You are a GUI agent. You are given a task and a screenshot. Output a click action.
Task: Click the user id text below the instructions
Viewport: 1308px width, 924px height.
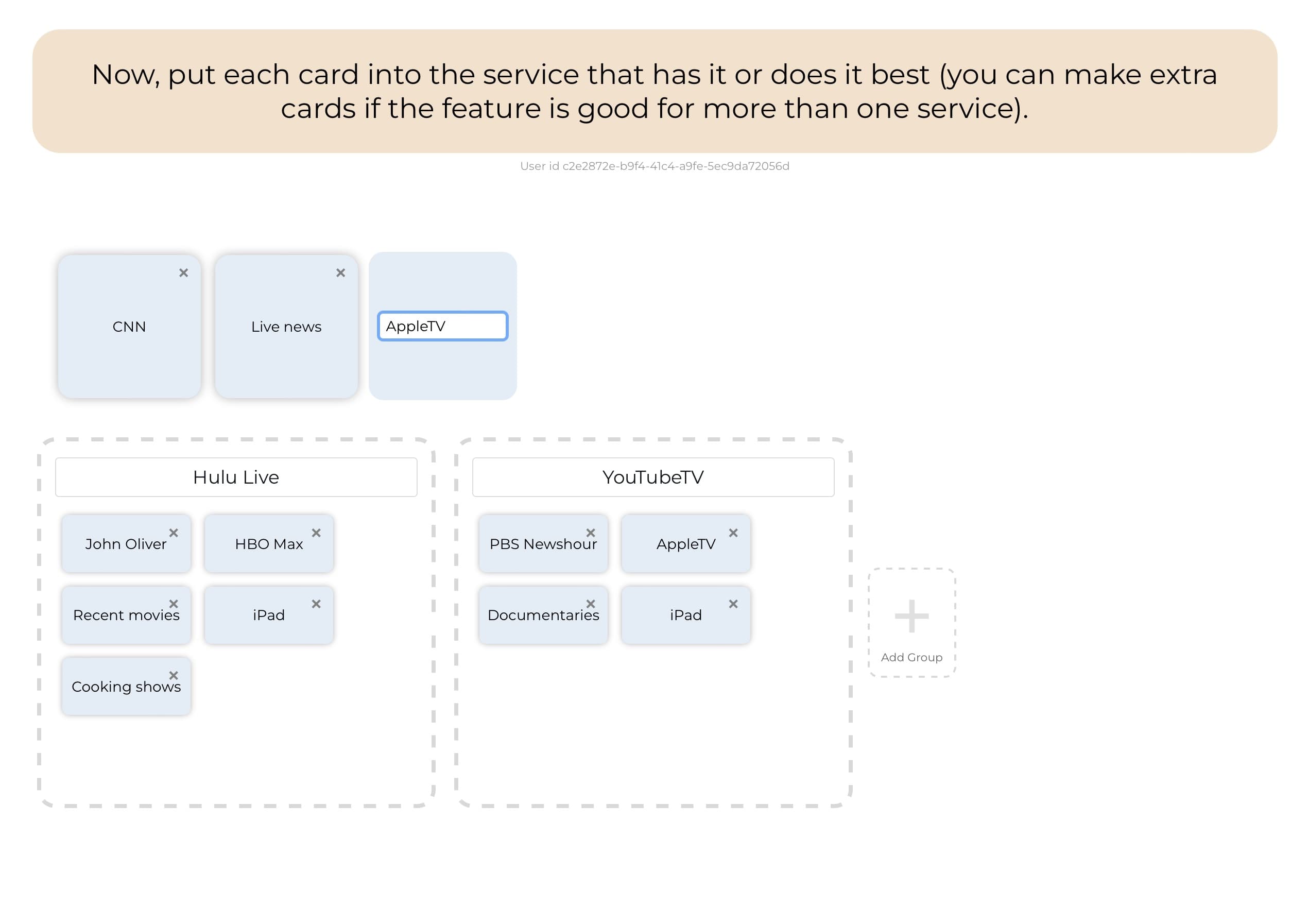(x=654, y=166)
